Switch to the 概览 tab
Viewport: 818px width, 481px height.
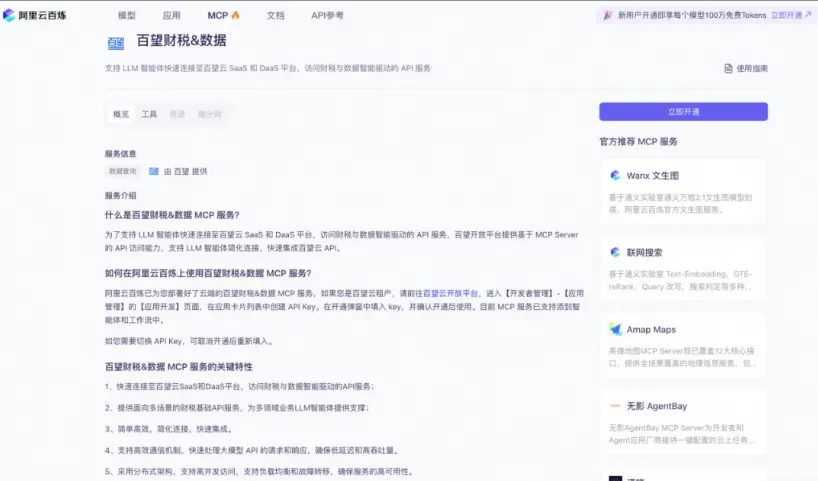click(x=121, y=114)
